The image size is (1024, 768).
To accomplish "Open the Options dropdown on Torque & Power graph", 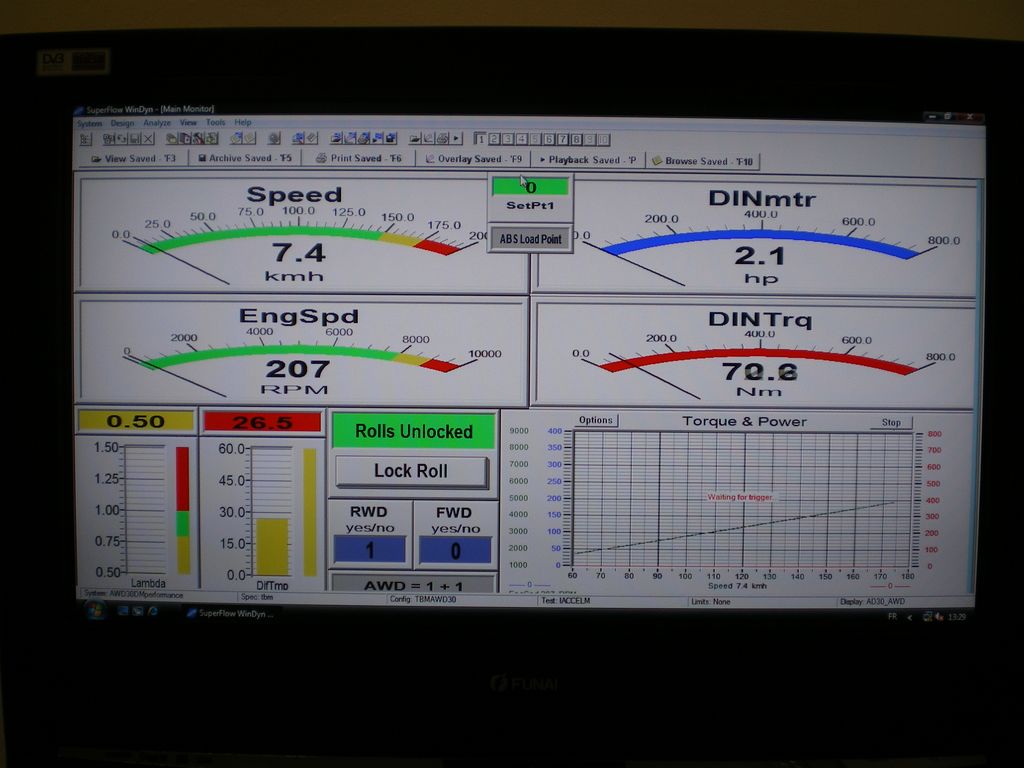I will coord(596,420).
